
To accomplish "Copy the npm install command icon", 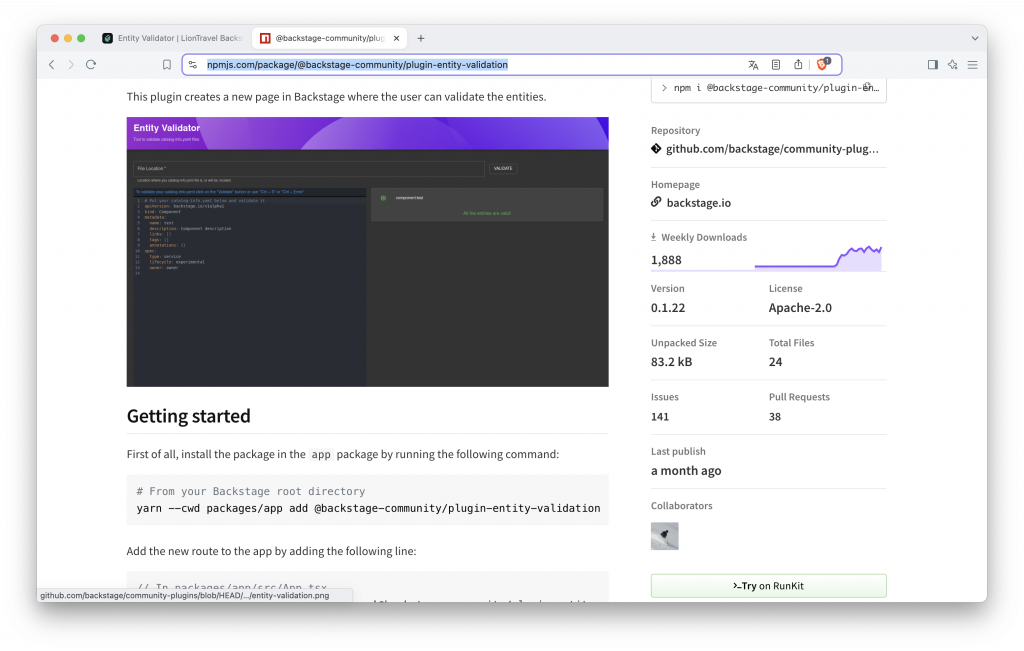I will click(x=868, y=87).
